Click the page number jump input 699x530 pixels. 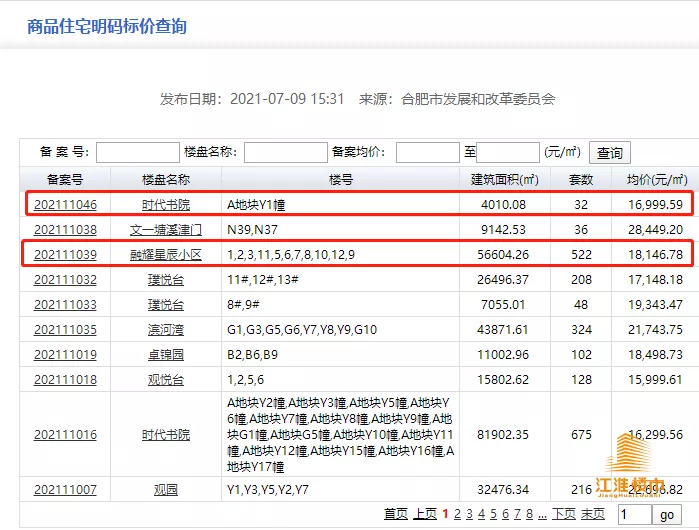pyautogui.click(x=635, y=514)
